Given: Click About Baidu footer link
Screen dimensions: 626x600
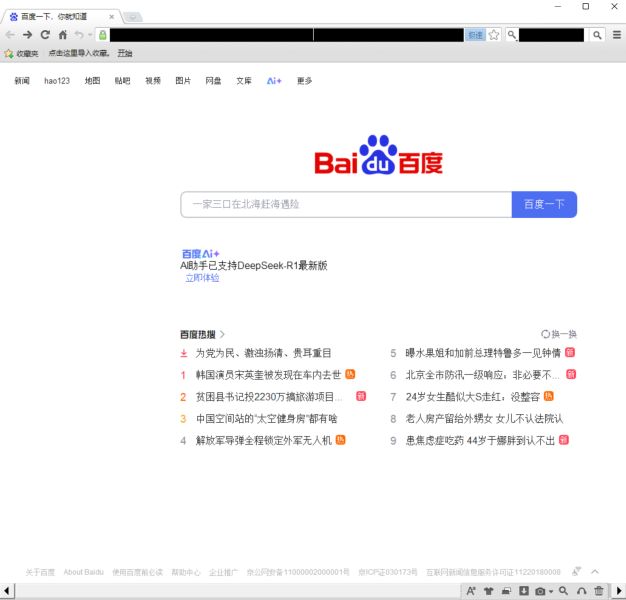Looking at the screenshot, I should tap(83, 572).
